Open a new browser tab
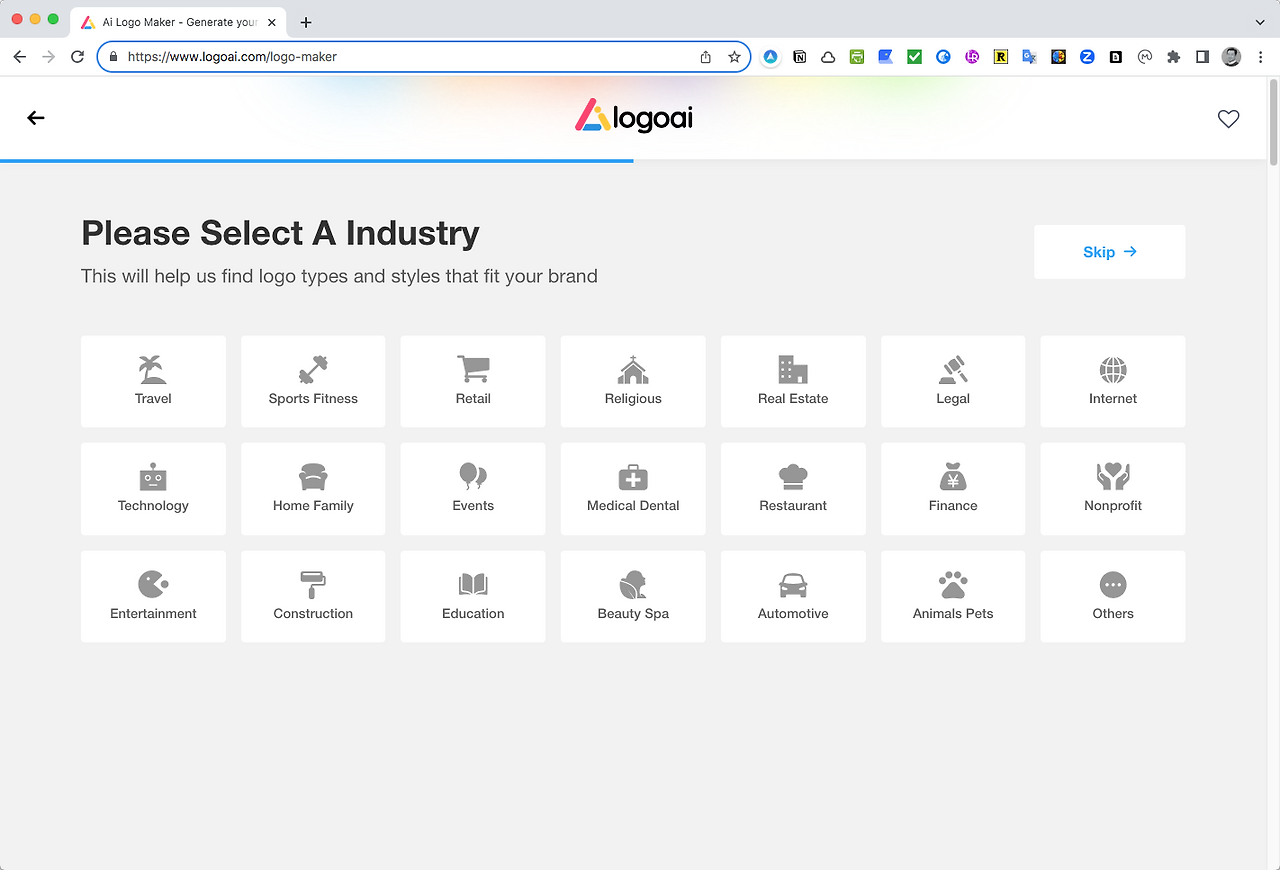Image resolution: width=1280 pixels, height=870 pixels. pyautogui.click(x=306, y=22)
